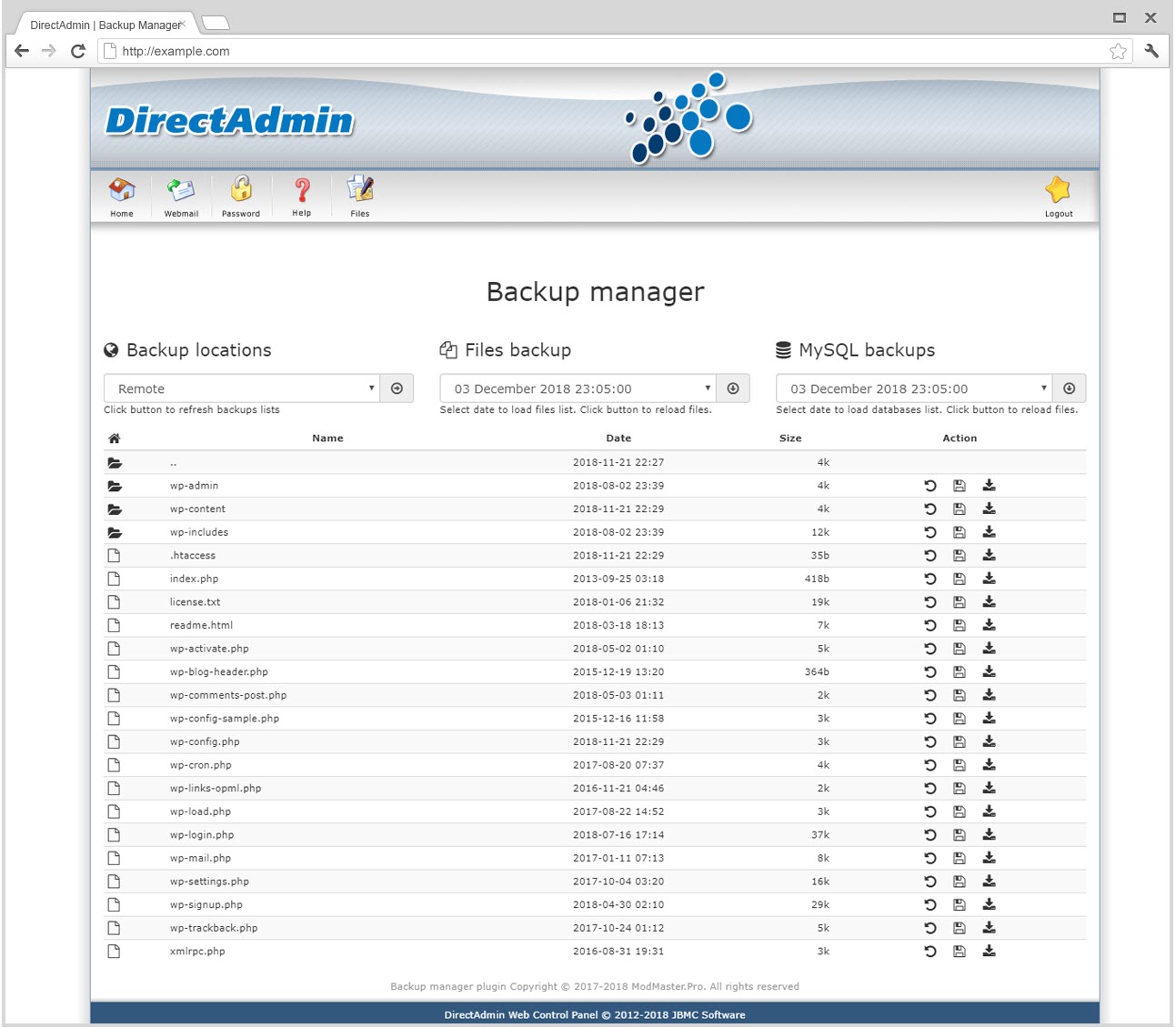1176x1028 pixels.
Task: Save the index.php backup file
Action: pos(959,579)
